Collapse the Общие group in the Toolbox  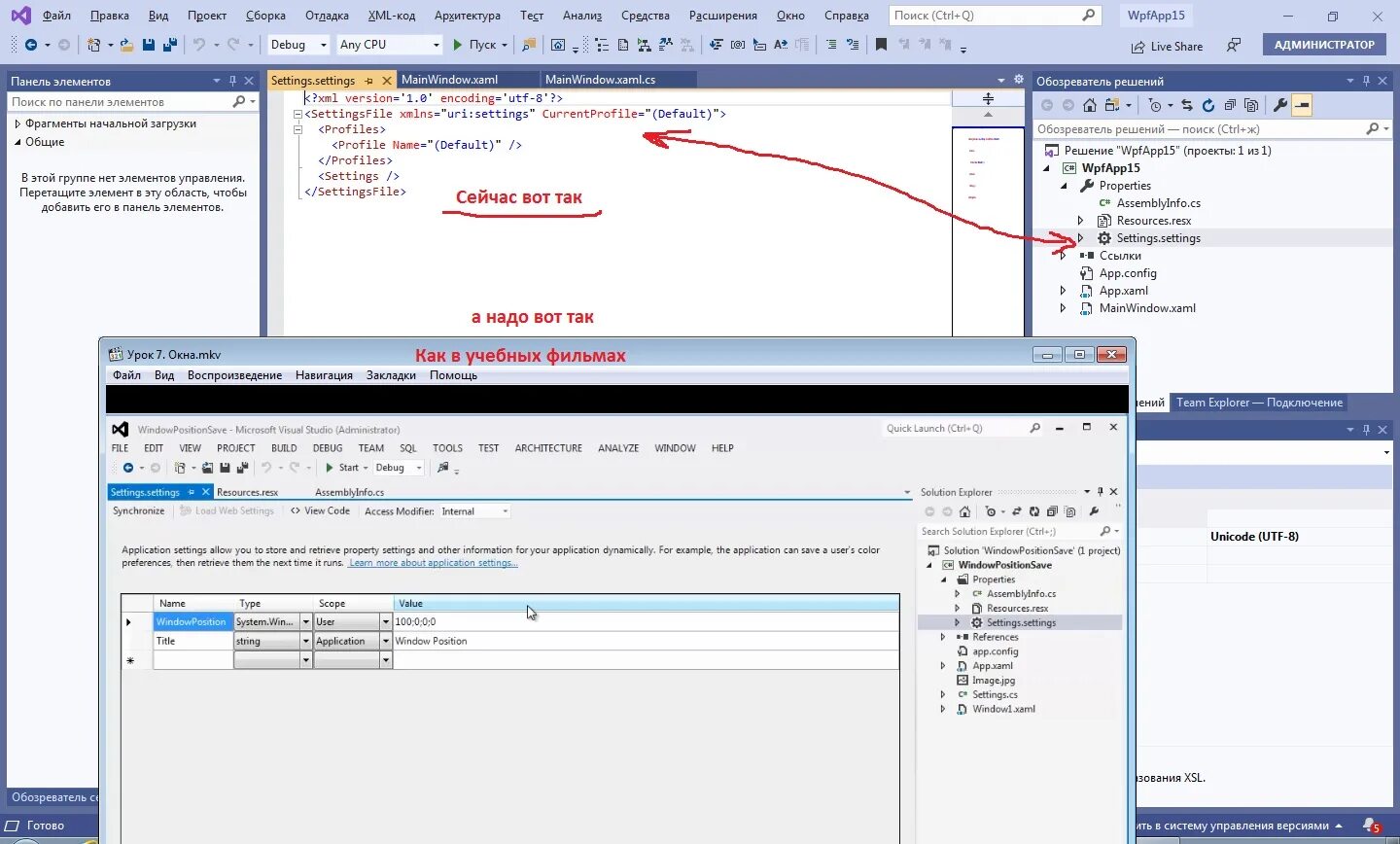click(x=17, y=142)
